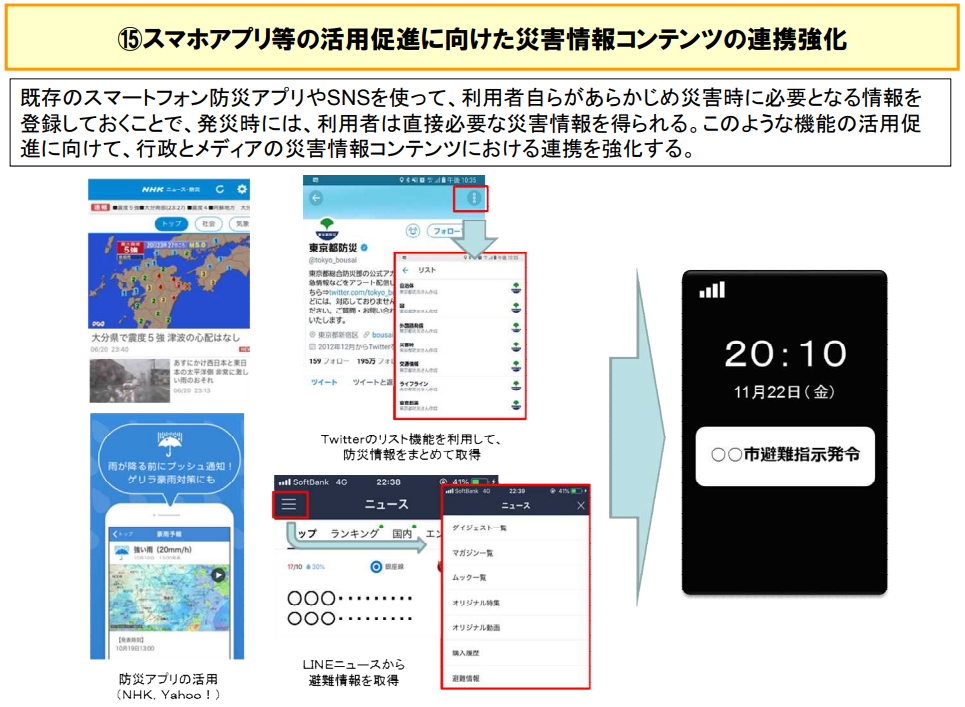Open the 交通情報 list entry
The height and width of the screenshot is (707, 965).
click(x=462, y=366)
